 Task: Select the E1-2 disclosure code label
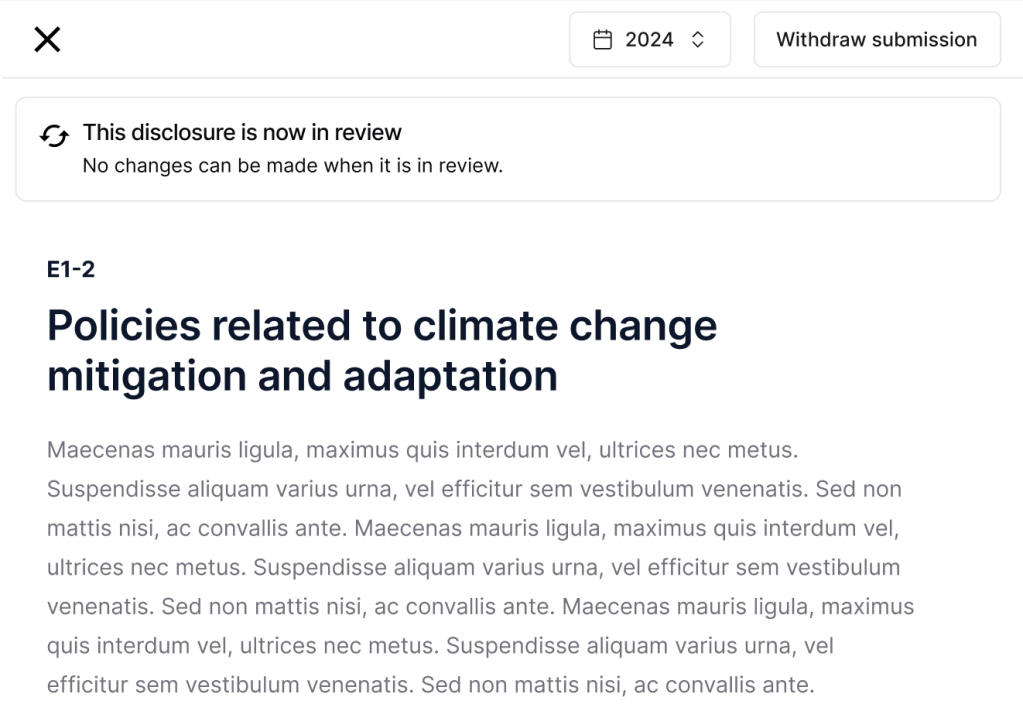[x=71, y=269]
